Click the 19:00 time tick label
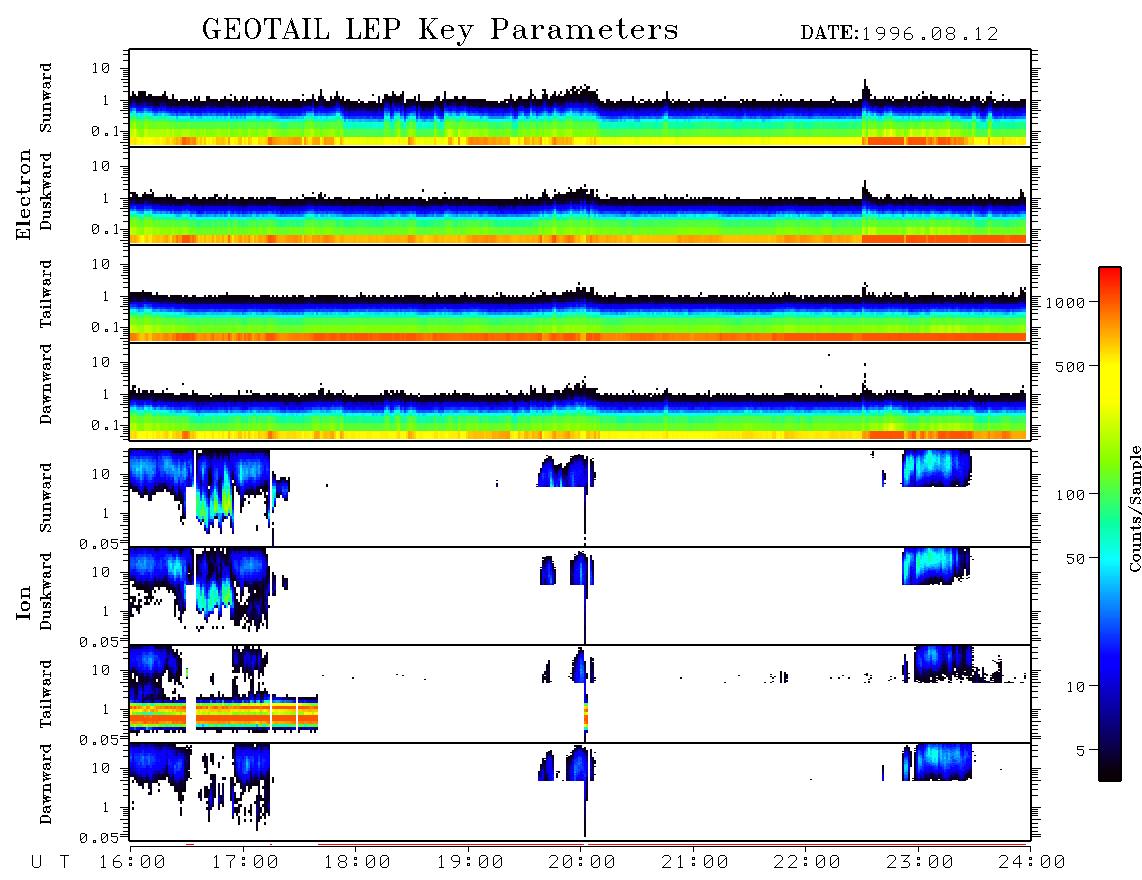This screenshot has height=880, width=1142. click(470, 863)
